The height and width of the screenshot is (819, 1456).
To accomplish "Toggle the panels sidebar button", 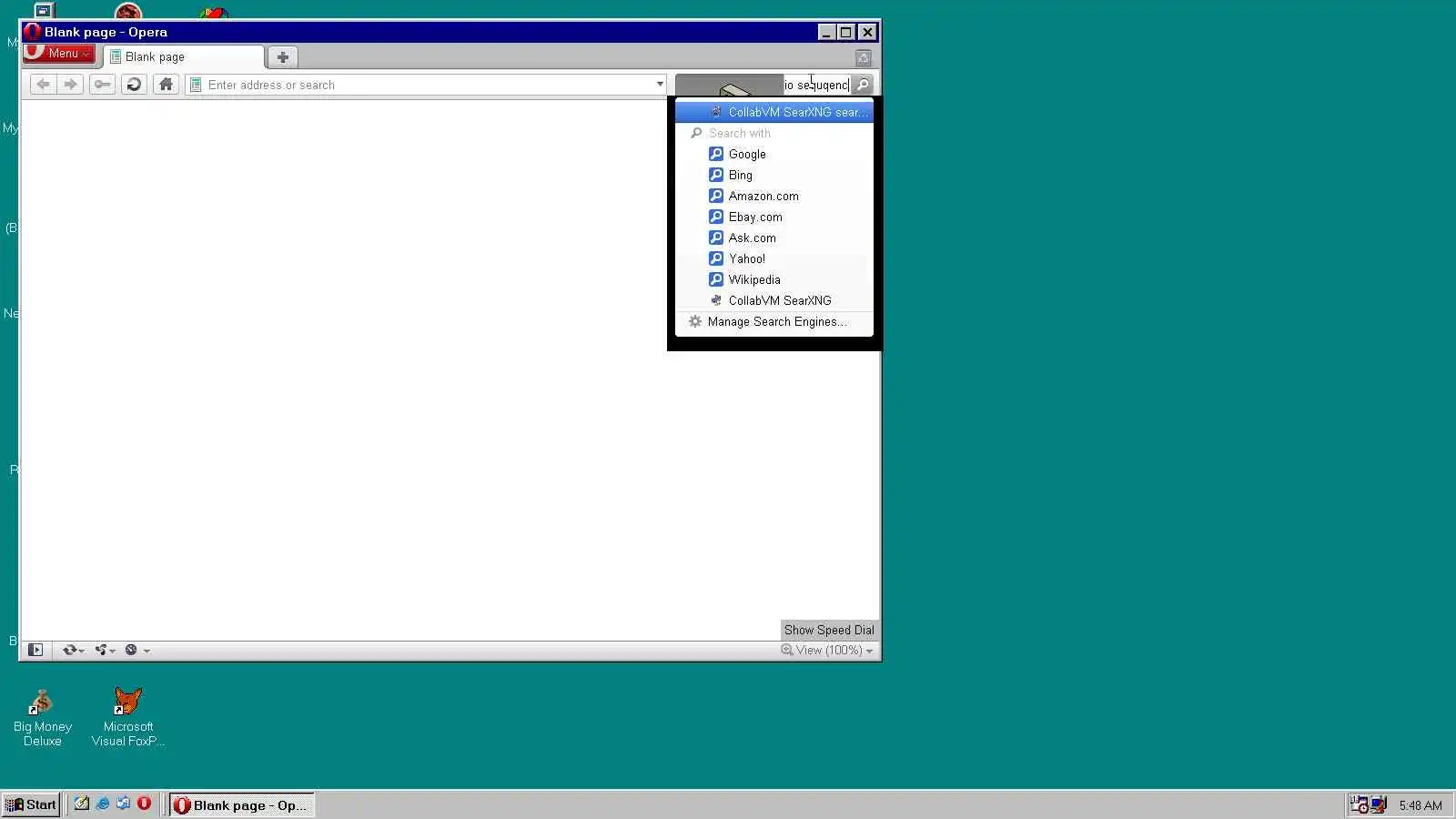I will pyautogui.click(x=35, y=650).
